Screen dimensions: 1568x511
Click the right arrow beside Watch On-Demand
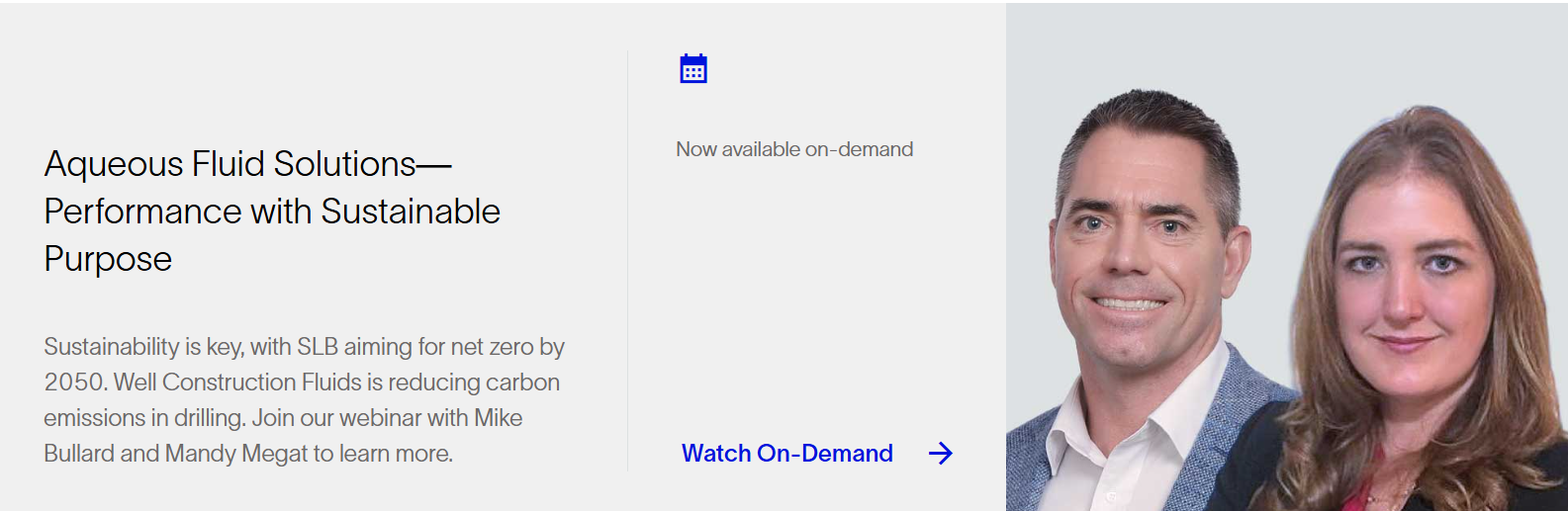point(940,454)
